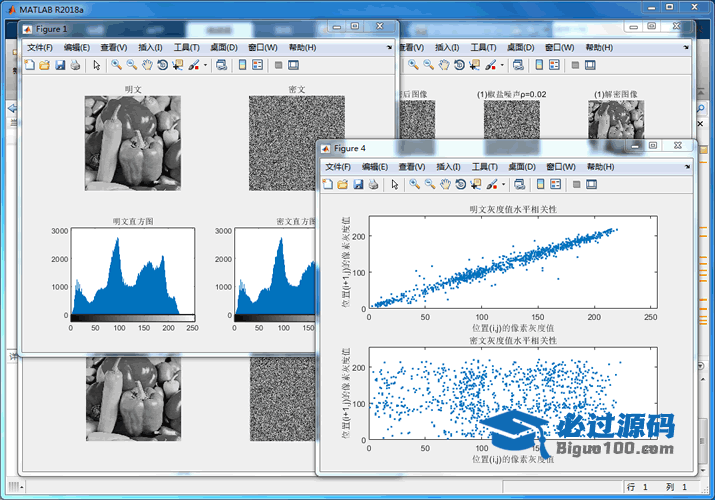Open 窗口(W) menu in Figure 1
Screen dimensions: 715x500
pos(263,47)
